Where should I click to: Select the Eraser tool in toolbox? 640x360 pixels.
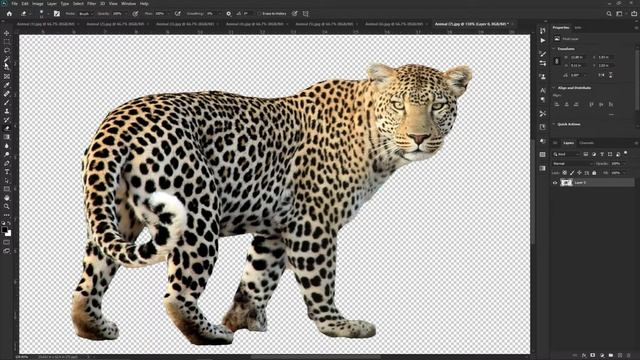(x=7, y=128)
